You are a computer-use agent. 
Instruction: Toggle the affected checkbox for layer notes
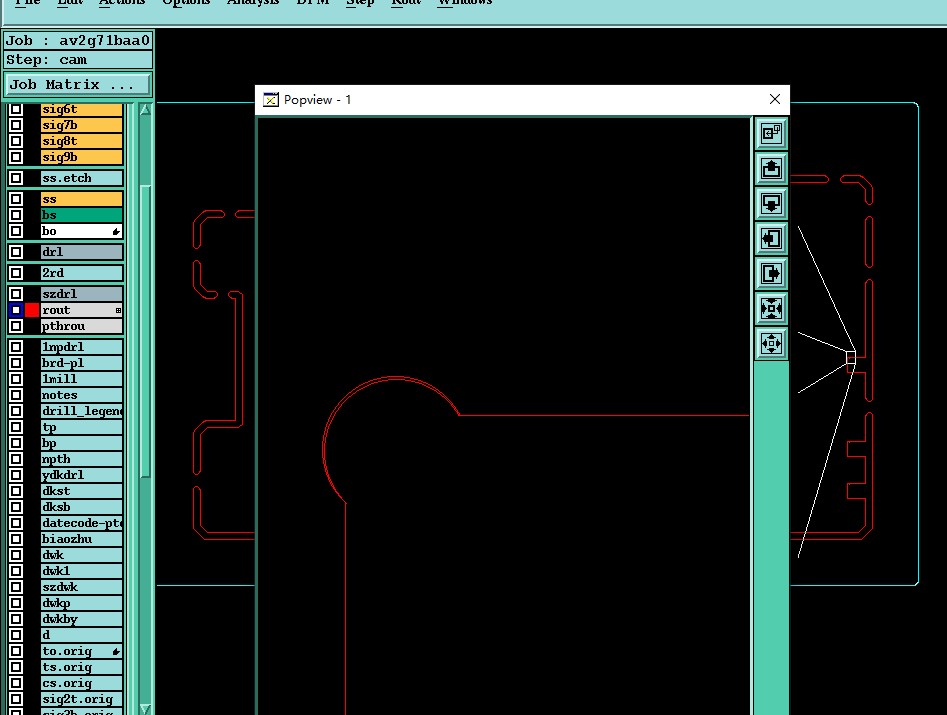(16, 395)
